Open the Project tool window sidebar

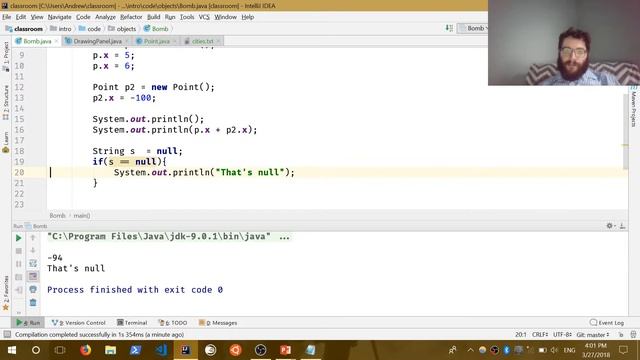[6, 56]
